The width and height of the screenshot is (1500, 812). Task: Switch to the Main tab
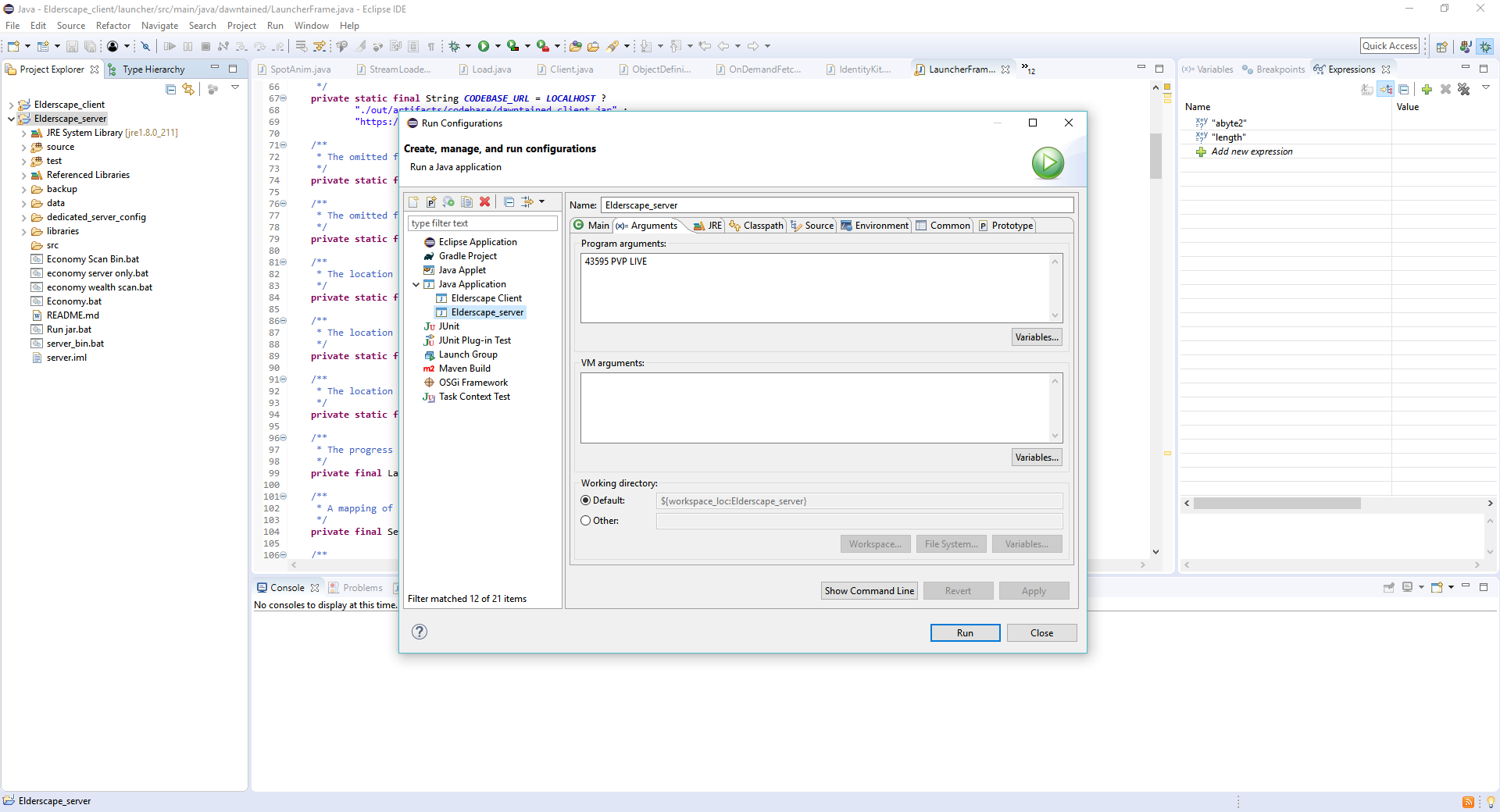[591, 226]
